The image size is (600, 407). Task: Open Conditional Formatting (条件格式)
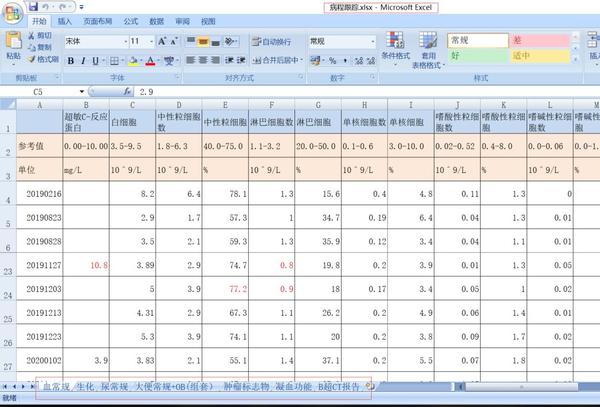[x=395, y=48]
